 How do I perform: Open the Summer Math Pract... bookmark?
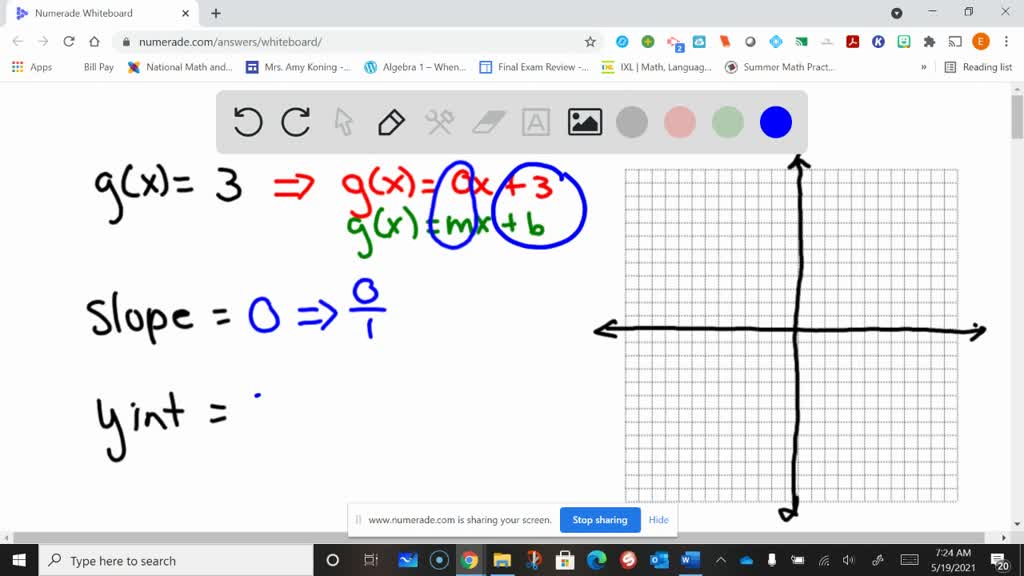click(780, 67)
